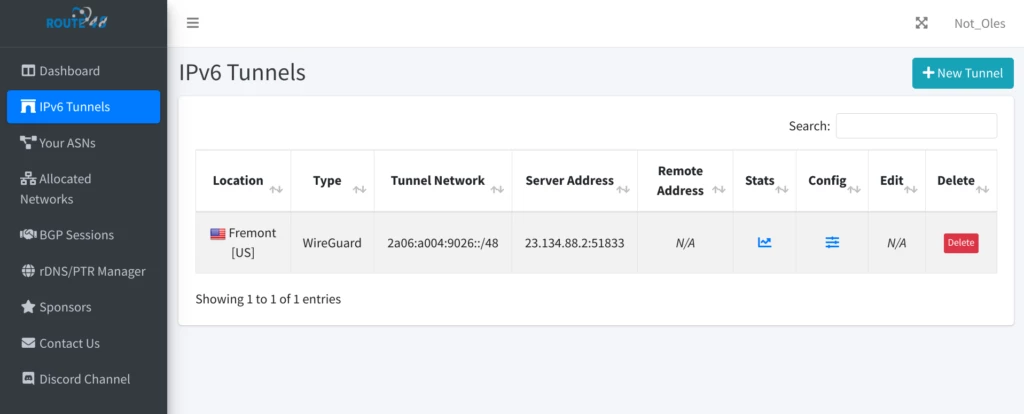
Task: Delete the Fremont WireGuard tunnel
Action: point(960,243)
